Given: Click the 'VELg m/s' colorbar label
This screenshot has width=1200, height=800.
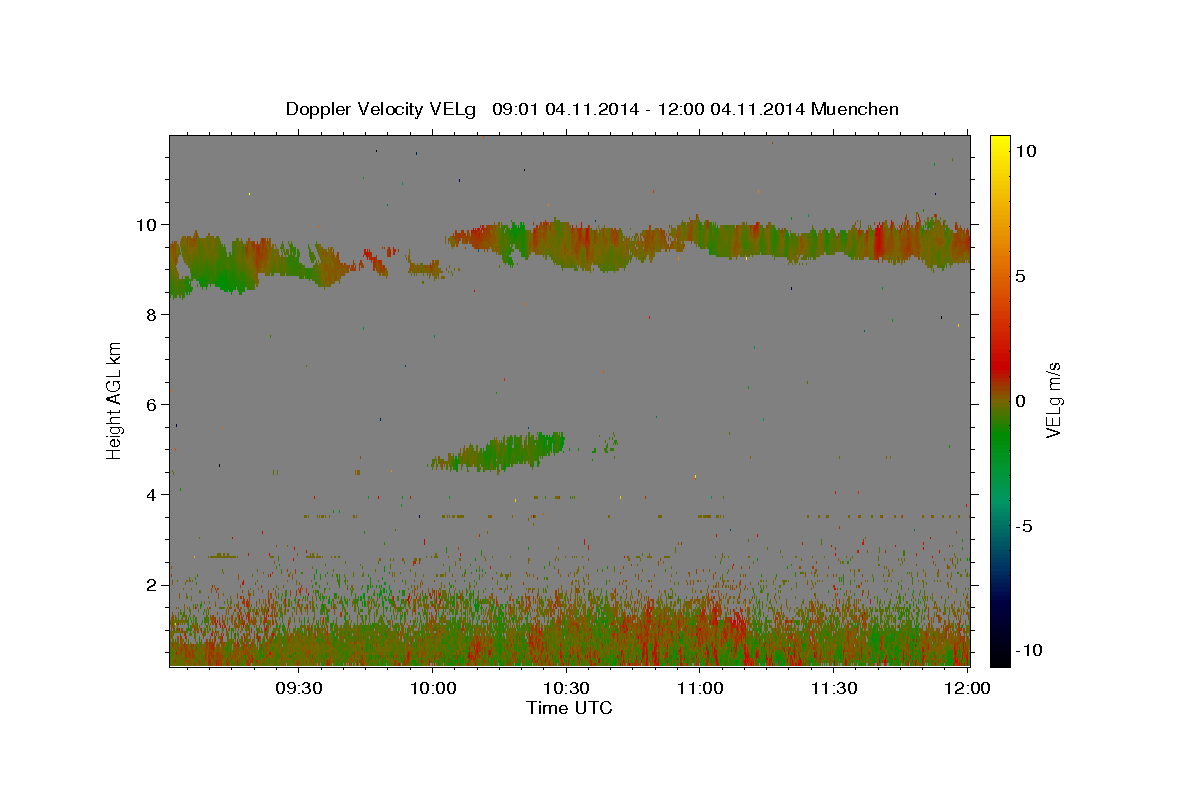Looking at the screenshot, I should pyautogui.click(x=1053, y=400).
